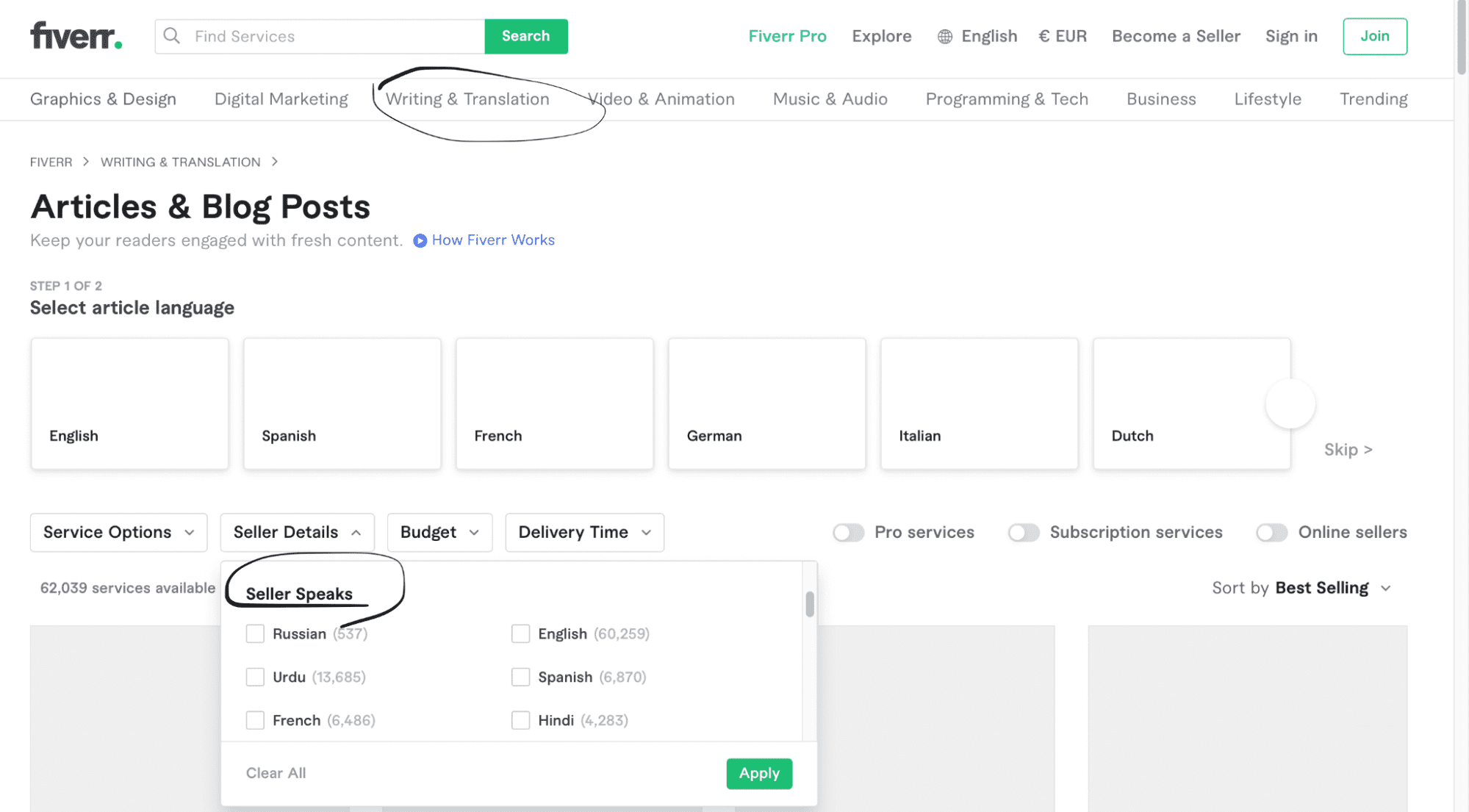Click the Fiverr logo
1469x812 pixels.
pyautogui.click(x=76, y=35)
